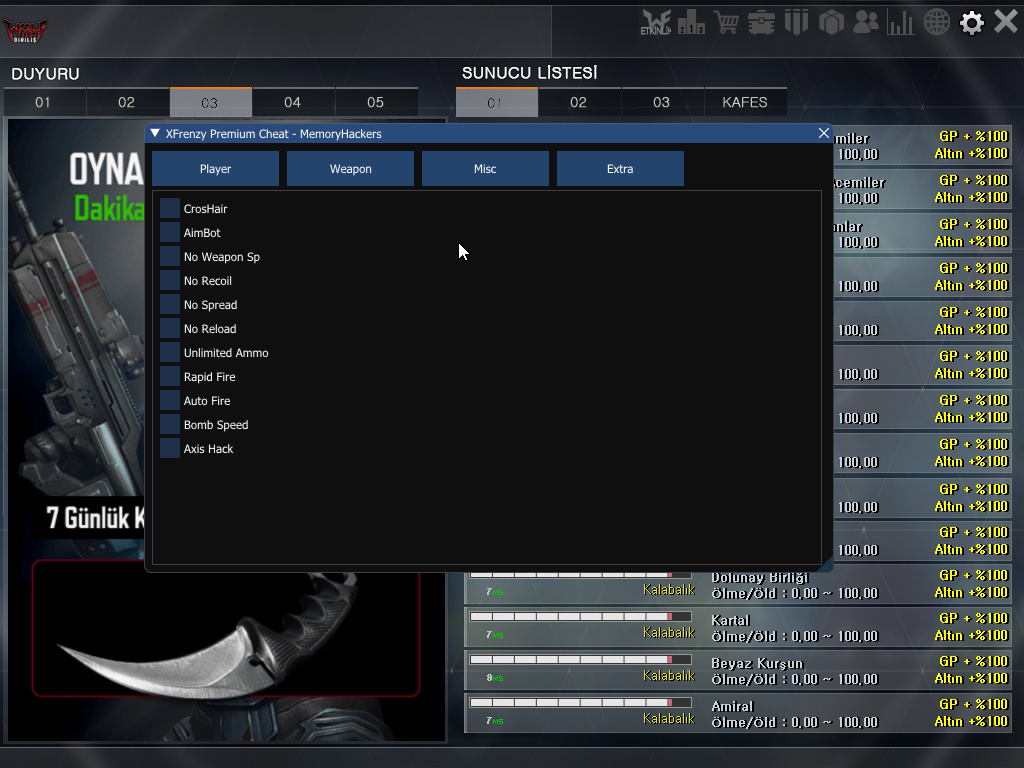Switch to the Player tab
Image resolution: width=1024 pixels, height=768 pixels.
[x=216, y=168]
